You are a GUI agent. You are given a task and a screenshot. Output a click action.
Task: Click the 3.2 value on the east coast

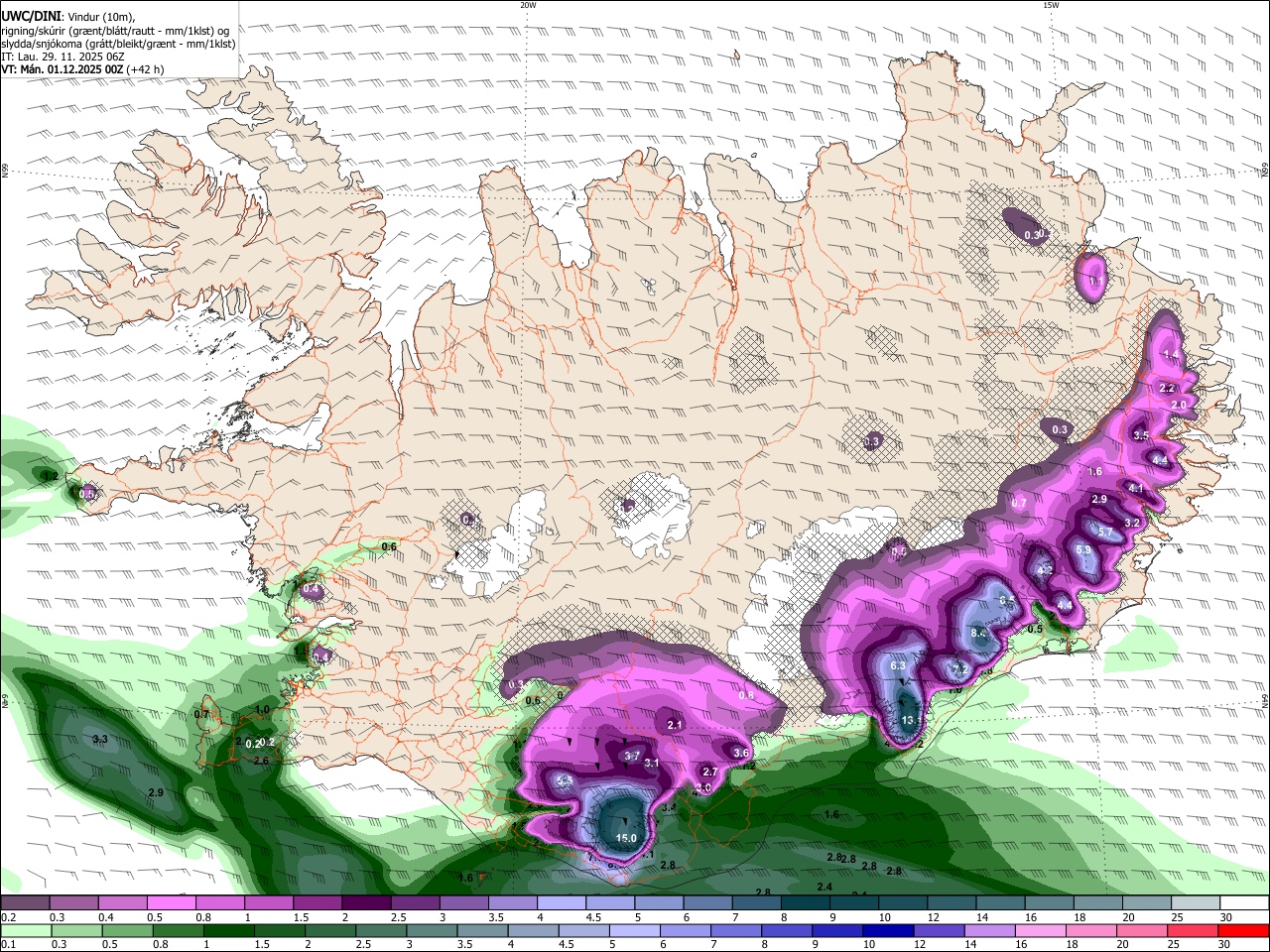(x=1132, y=523)
